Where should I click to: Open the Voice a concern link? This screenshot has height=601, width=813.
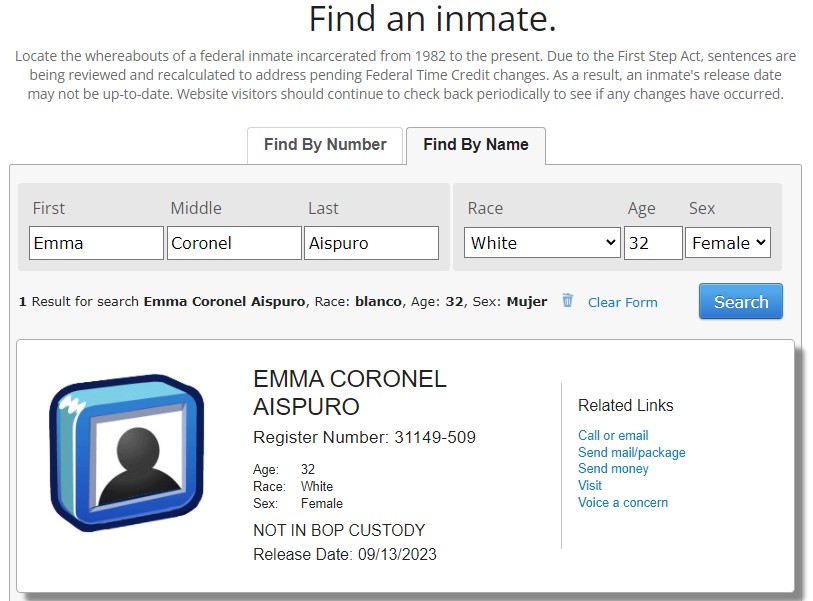coord(623,503)
